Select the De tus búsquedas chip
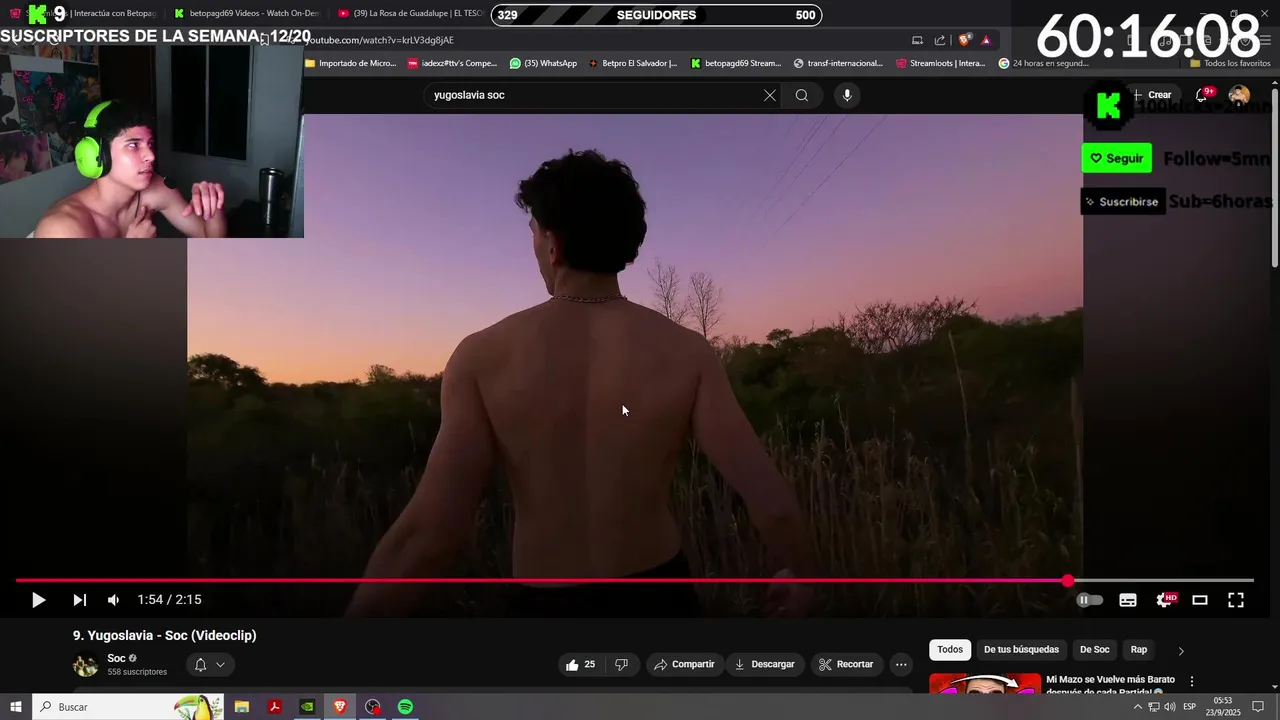Viewport: 1280px width, 720px height. tap(1021, 650)
